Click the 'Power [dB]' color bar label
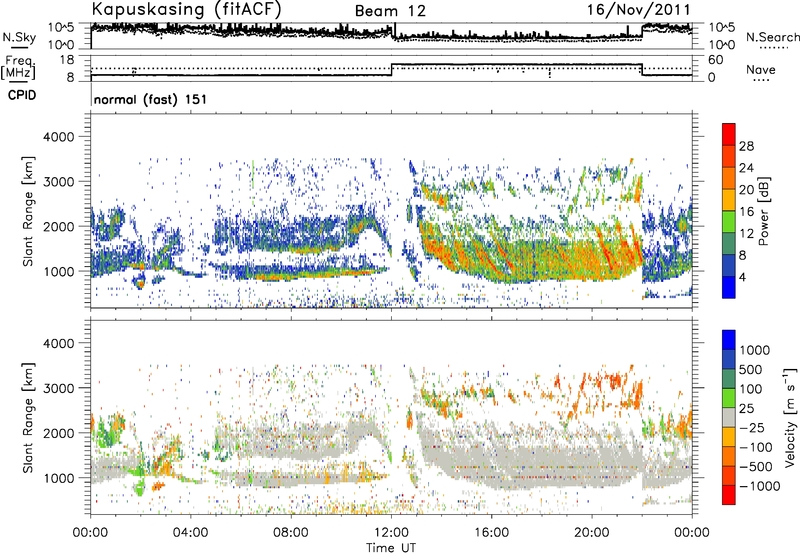800x554 pixels. coord(763,211)
